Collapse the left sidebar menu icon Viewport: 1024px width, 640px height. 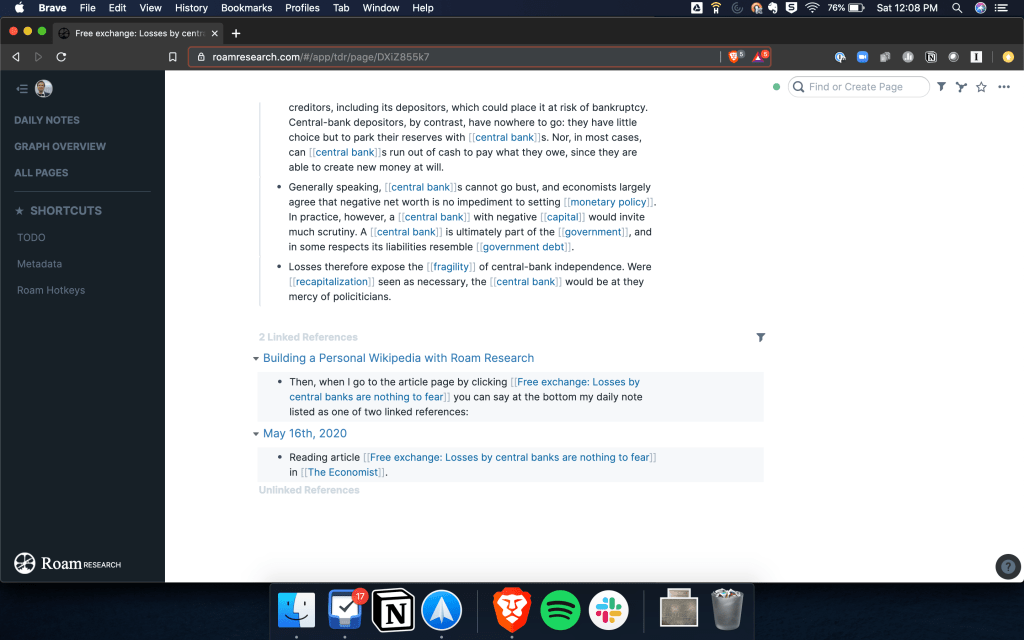22,89
